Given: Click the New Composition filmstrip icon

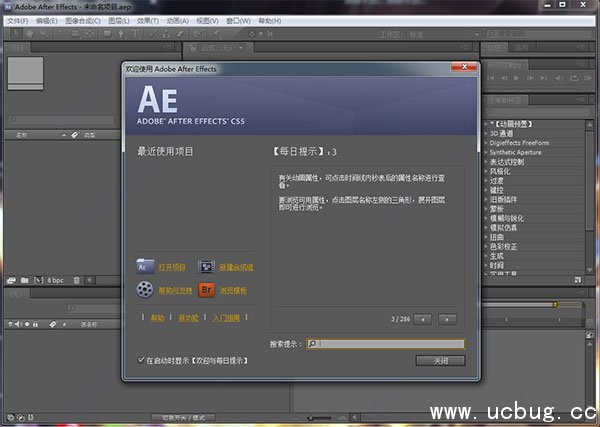Looking at the screenshot, I should pos(206,267).
